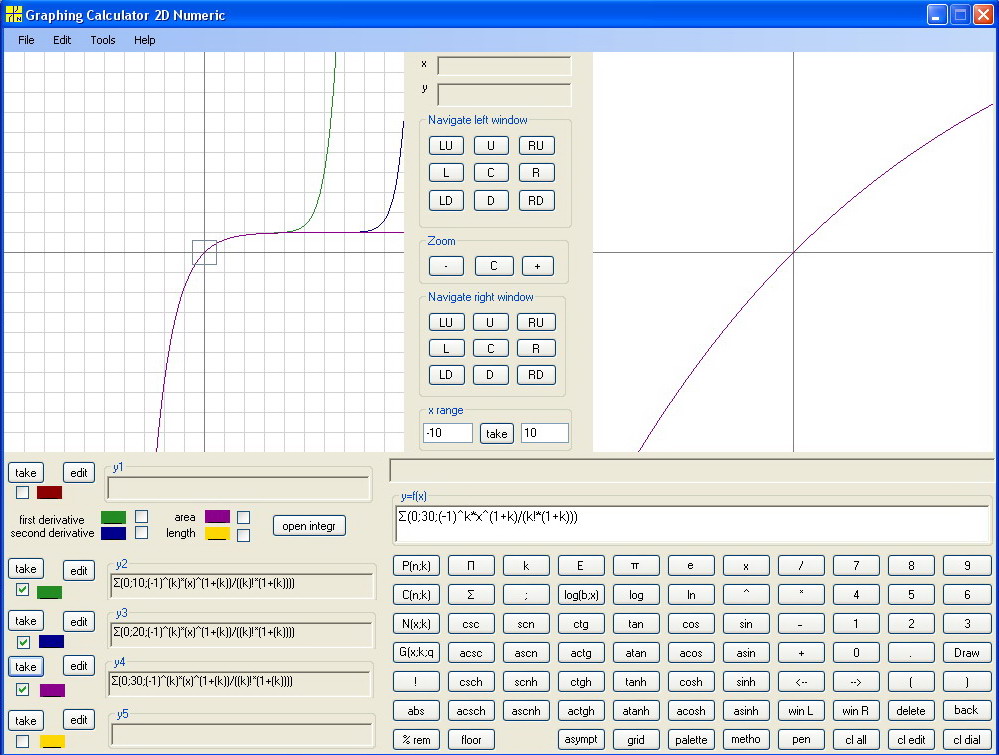
Task: Toggle the area checkbox
Action: point(243,517)
